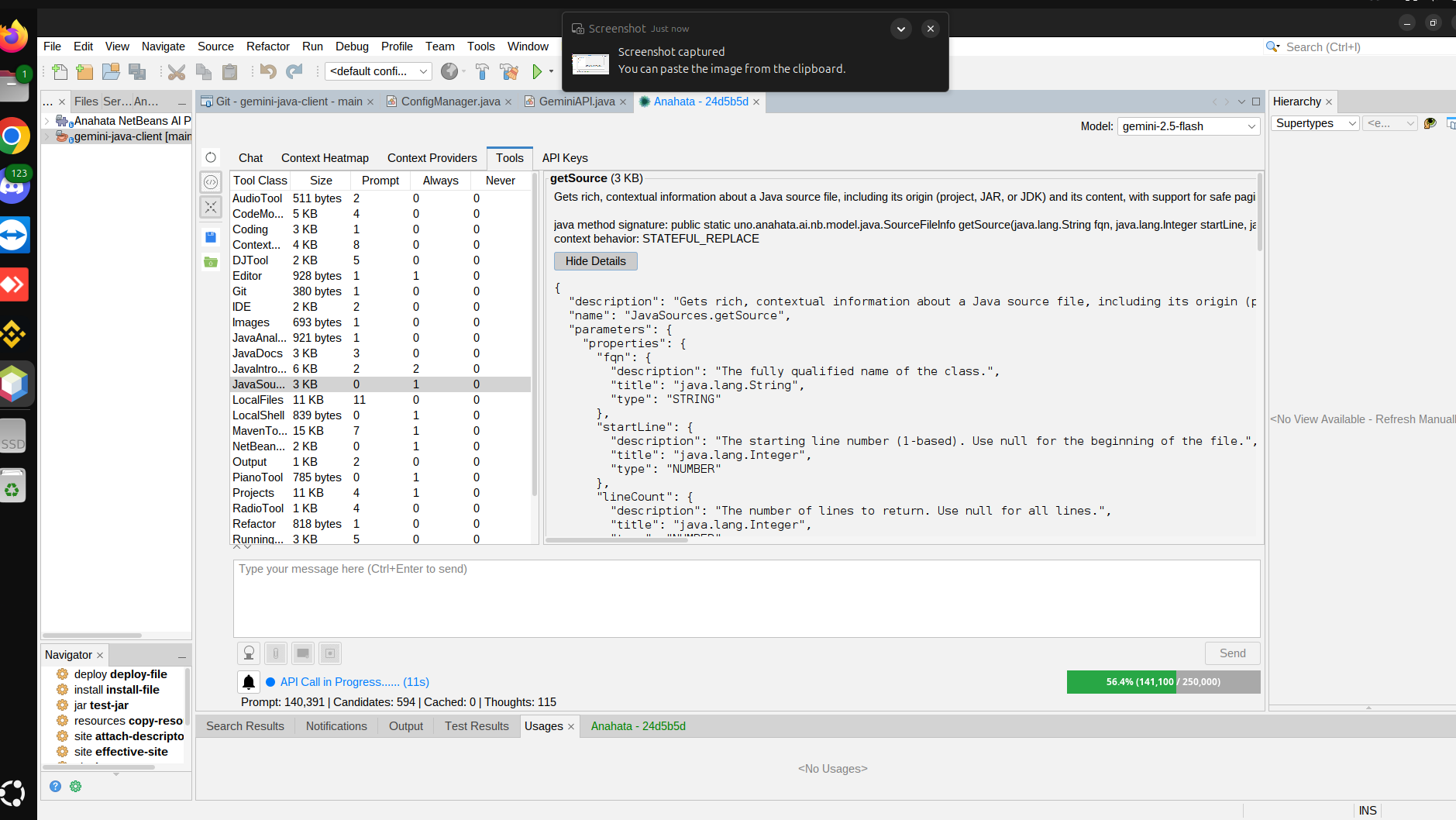Click the circular restart icon beside Chat
1456x820 pixels.
211,157
